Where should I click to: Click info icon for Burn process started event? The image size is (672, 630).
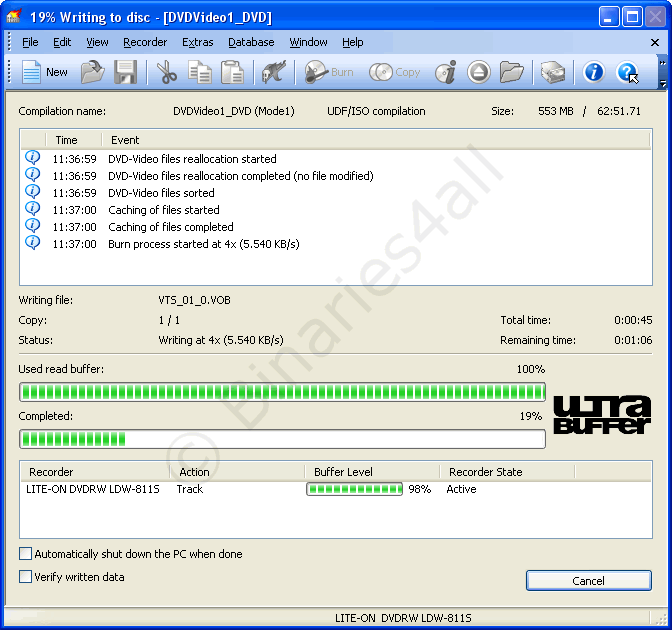pyautogui.click(x=33, y=243)
